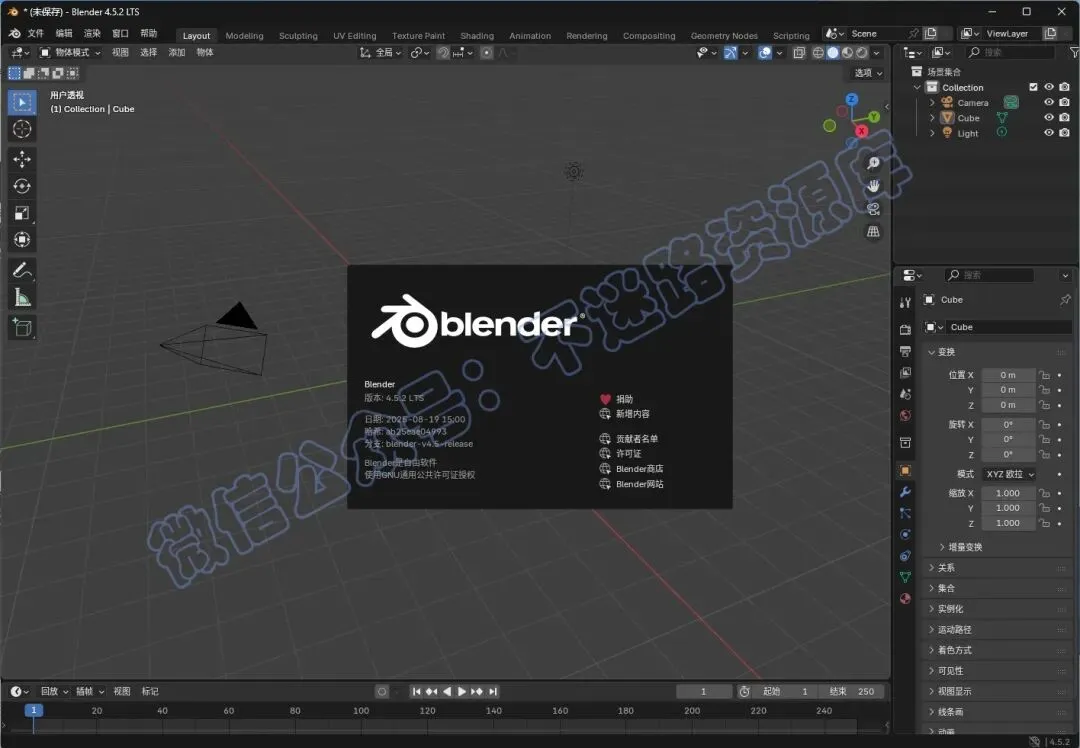Screen dimensions: 1080x748
Task: Select the Measure tool
Action: click(x=22, y=298)
